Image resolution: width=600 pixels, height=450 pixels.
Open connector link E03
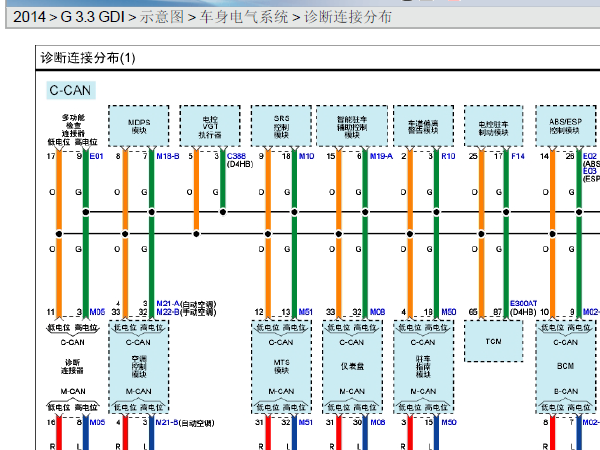click(590, 171)
